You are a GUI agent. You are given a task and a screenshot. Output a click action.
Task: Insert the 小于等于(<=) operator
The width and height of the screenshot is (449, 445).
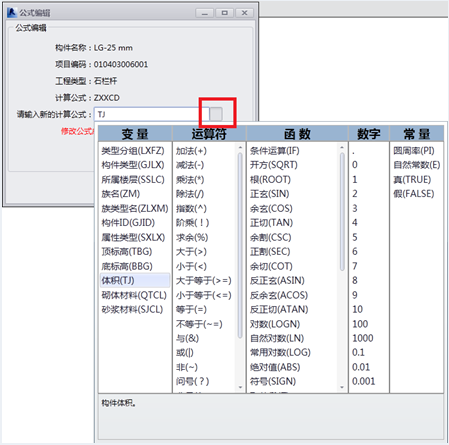[x=203, y=295]
